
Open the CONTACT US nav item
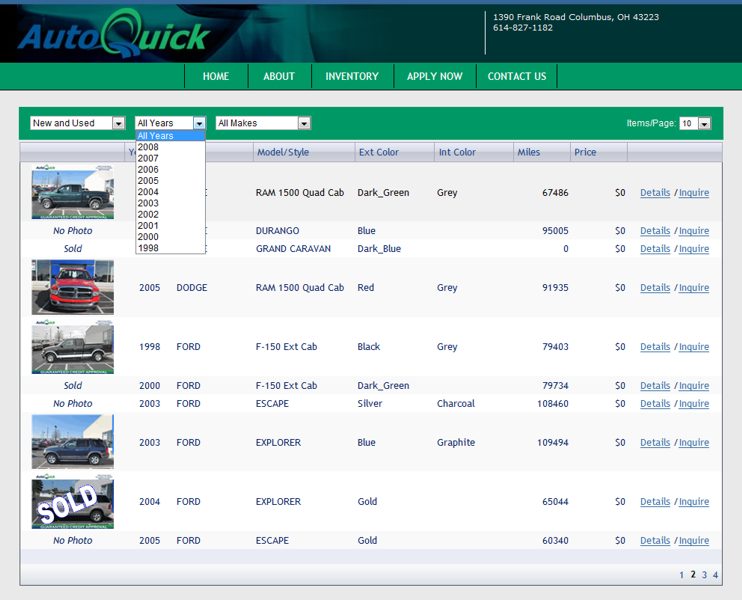(517, 76)
